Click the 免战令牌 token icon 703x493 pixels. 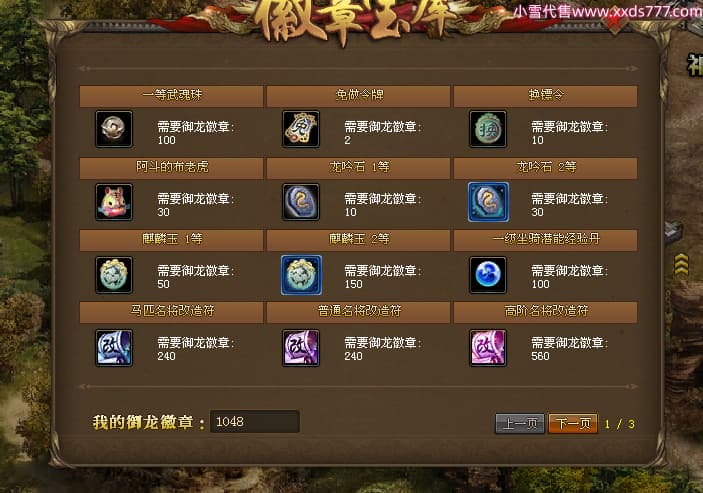coord(301,129)
